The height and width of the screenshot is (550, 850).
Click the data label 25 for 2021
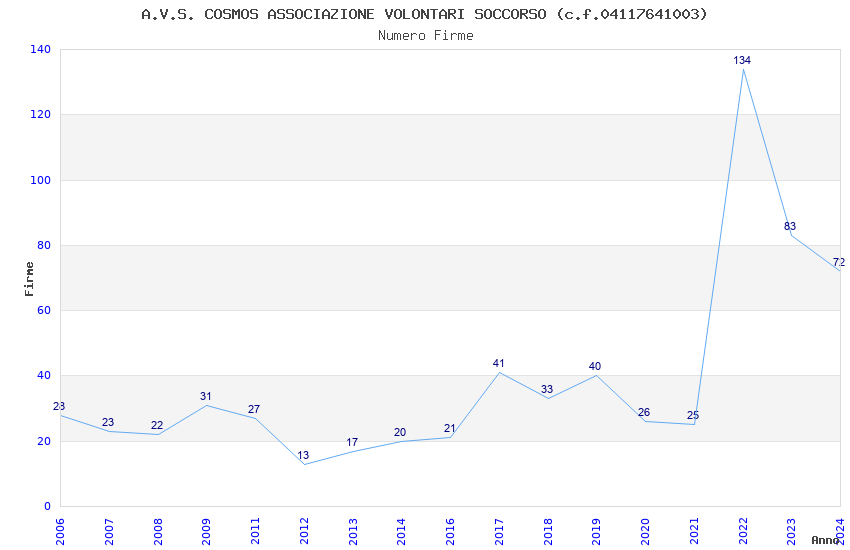point(693,416)
